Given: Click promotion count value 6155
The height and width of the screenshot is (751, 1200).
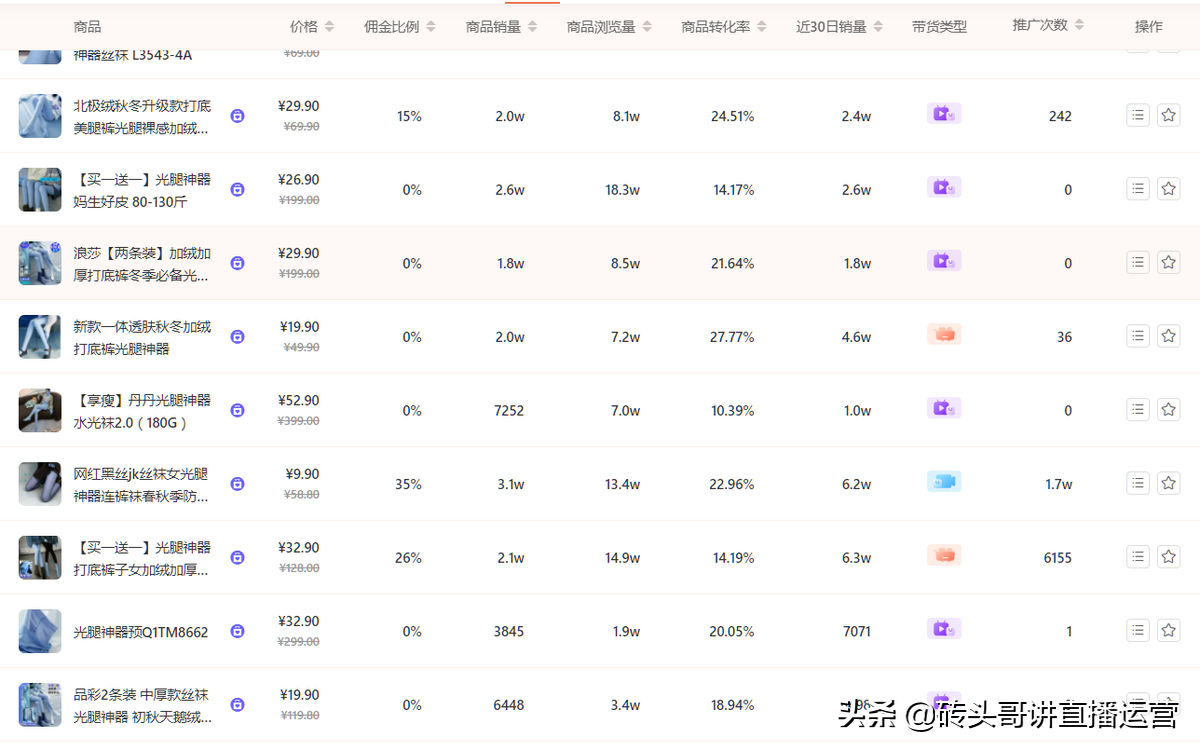Looking at the screenshot, I should pos(1058,558).
